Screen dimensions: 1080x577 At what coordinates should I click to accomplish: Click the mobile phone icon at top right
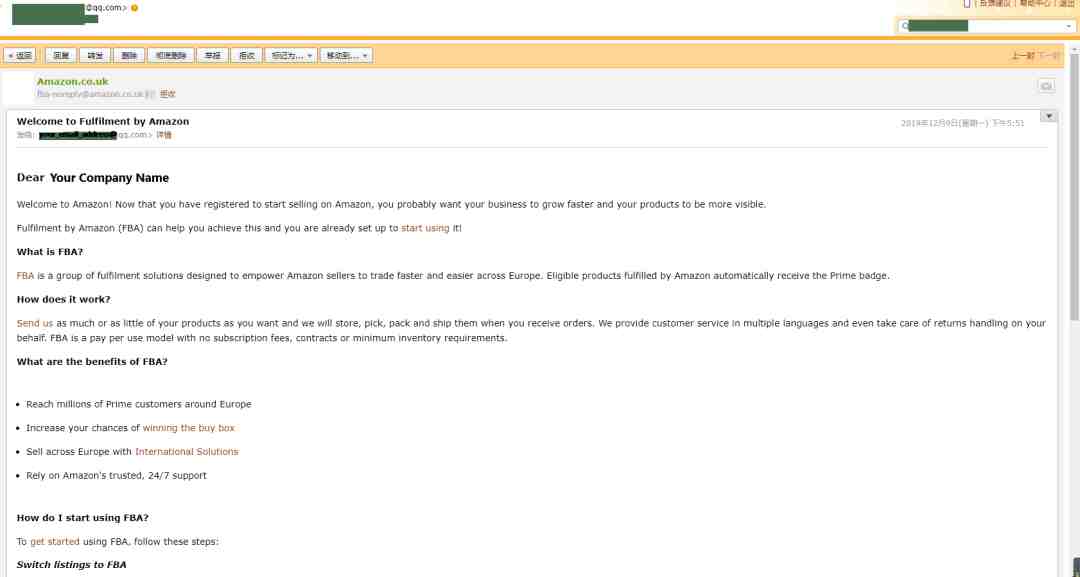(966, 3)
